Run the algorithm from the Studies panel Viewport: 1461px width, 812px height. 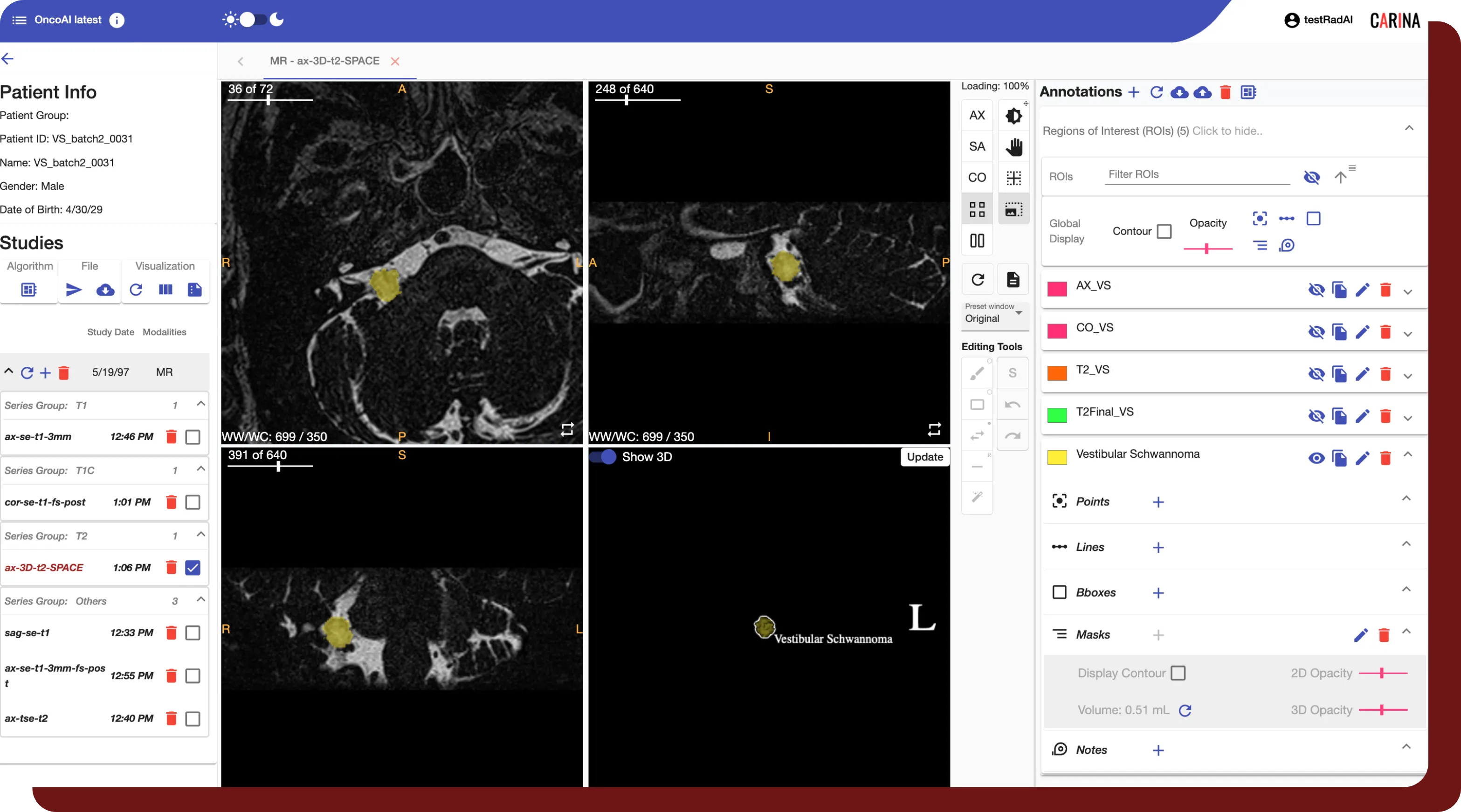[x=28, y=290]
